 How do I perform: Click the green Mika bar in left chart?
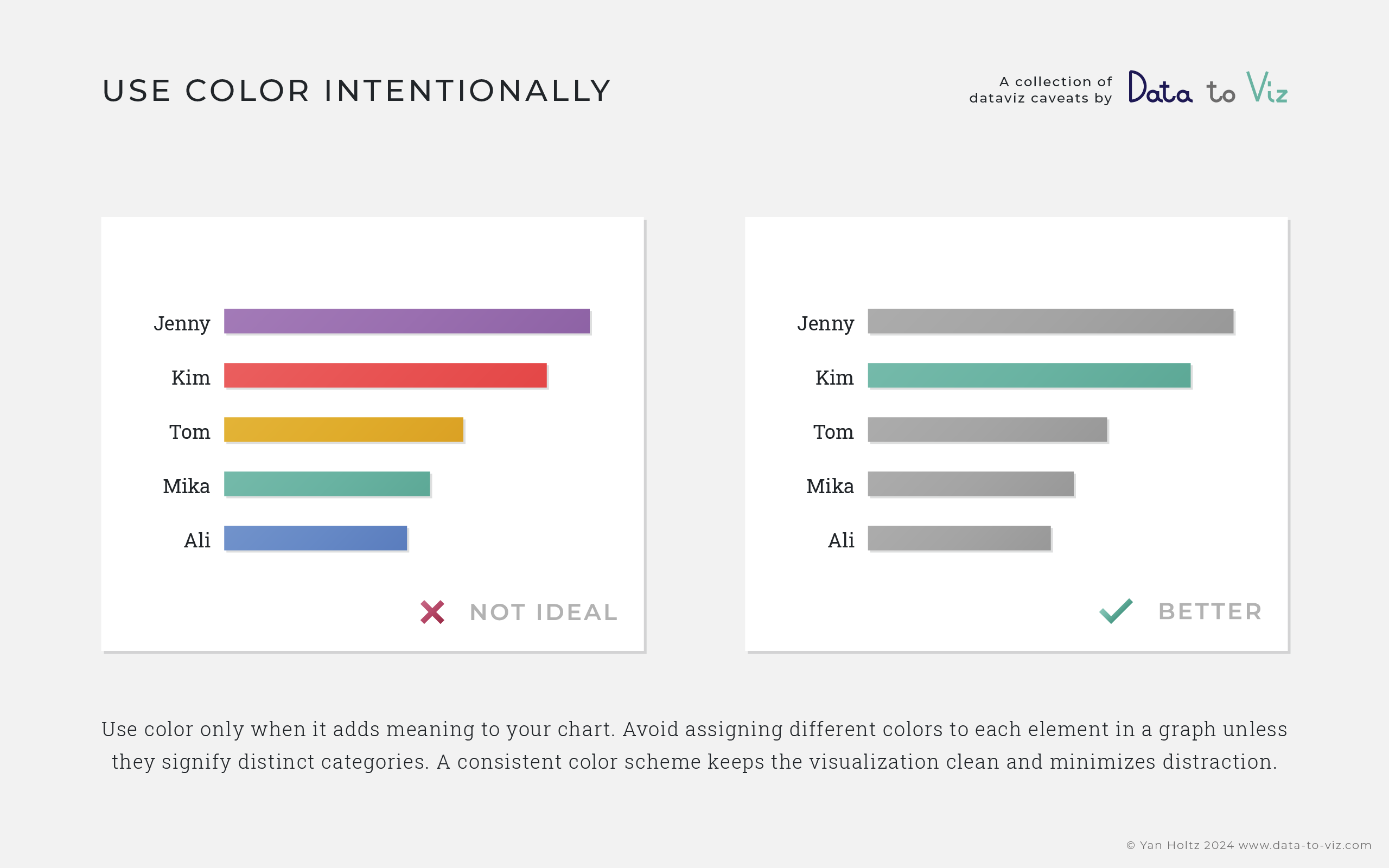click(x=327, y=484)
